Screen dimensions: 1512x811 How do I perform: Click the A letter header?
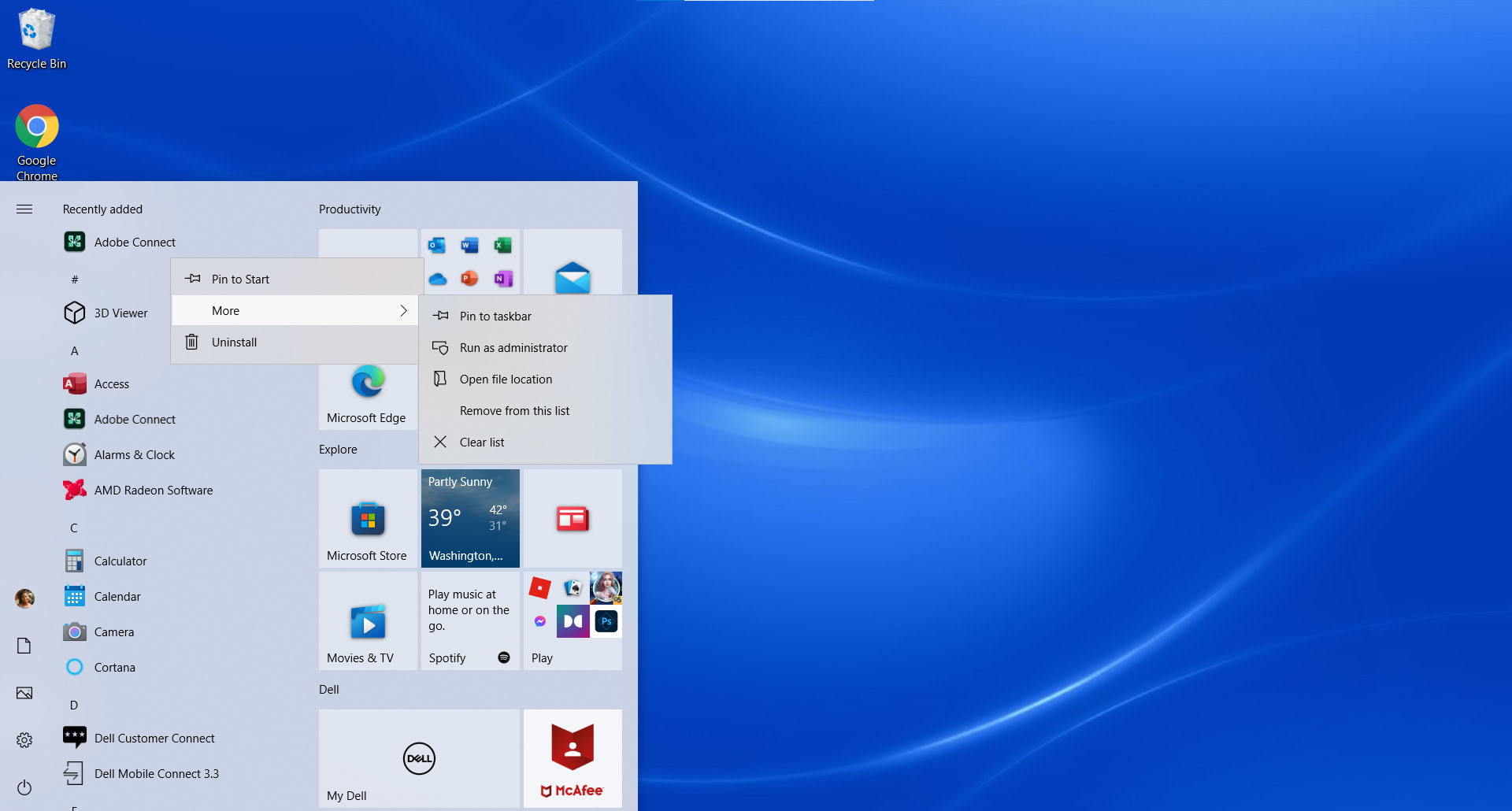pyautogui.click(x=75, y=351)
